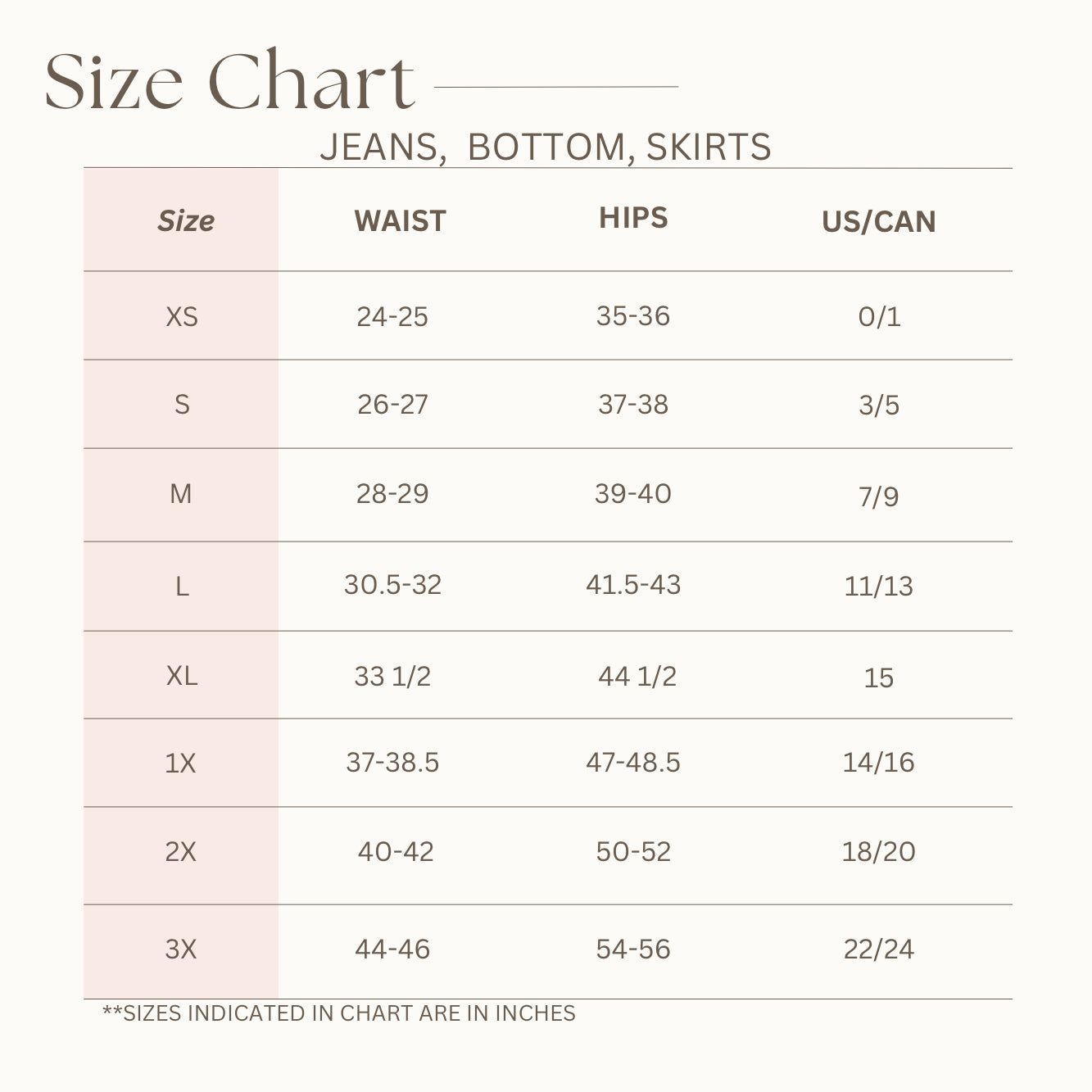The height and width of the screenshot is (1092, 1092).
Task: Click the US/CAN value 22/24
Action: tap(878, 949)
